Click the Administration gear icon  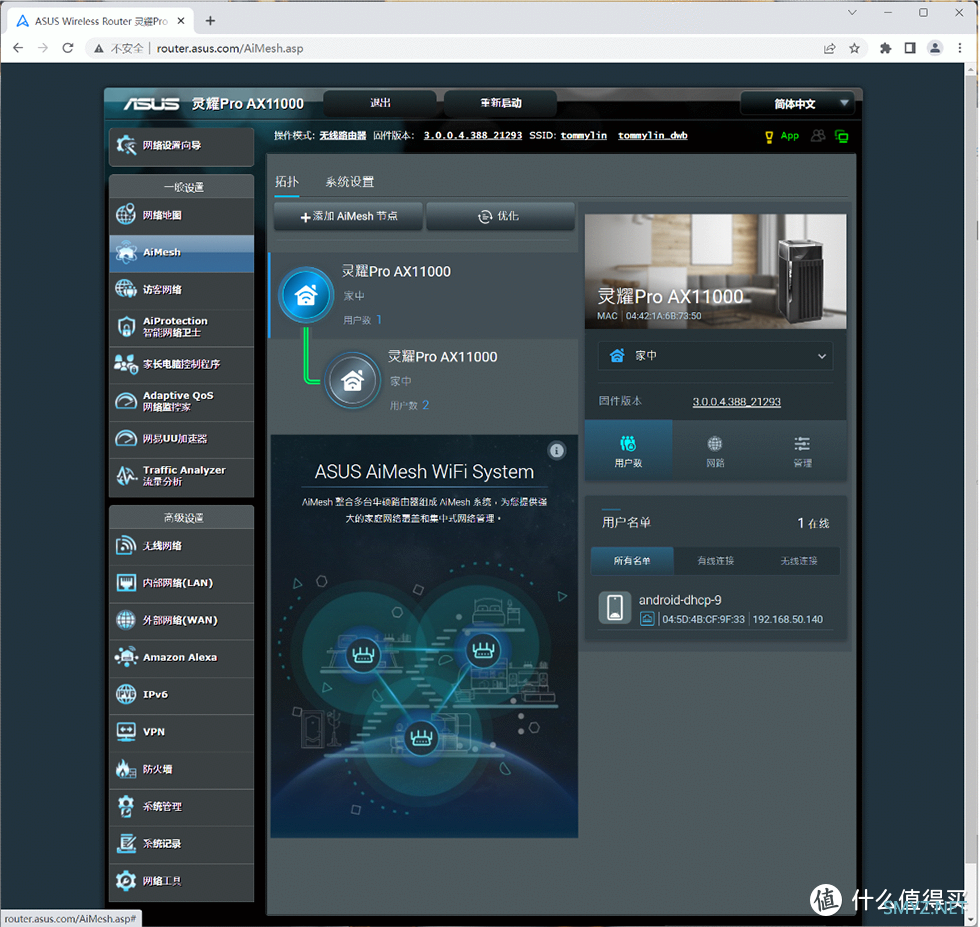click(x=126, y=806)
